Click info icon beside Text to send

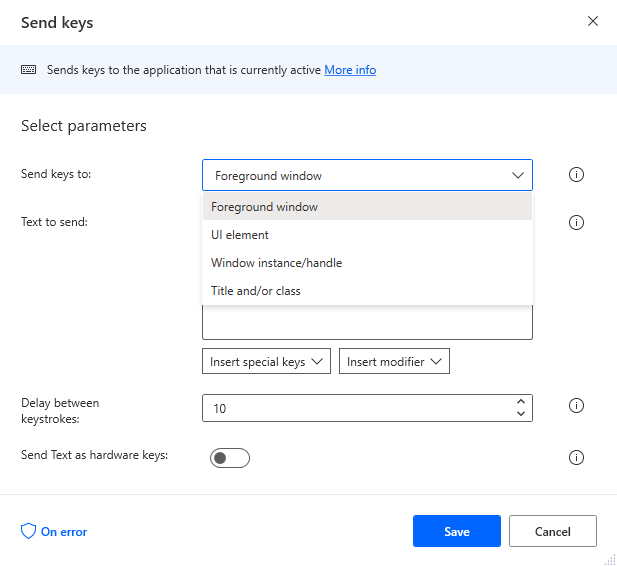click(x=576, y=223)
